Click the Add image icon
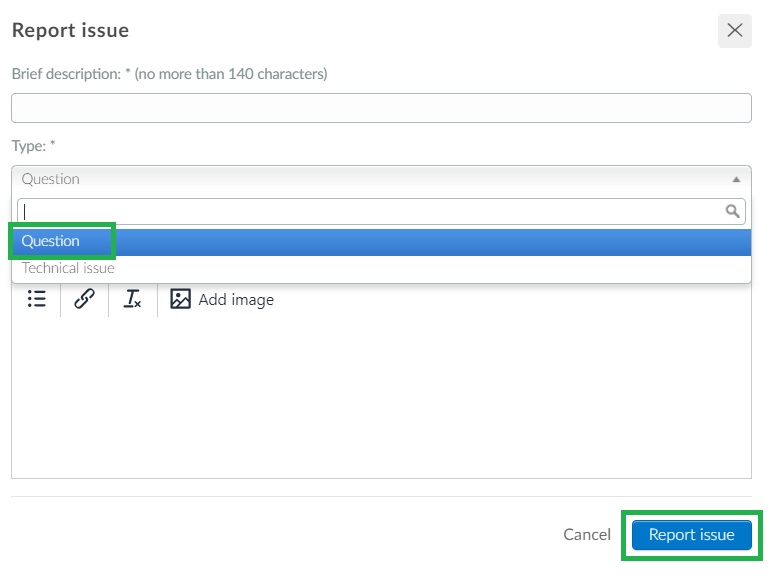772x586 pixels. coord(180,299)
